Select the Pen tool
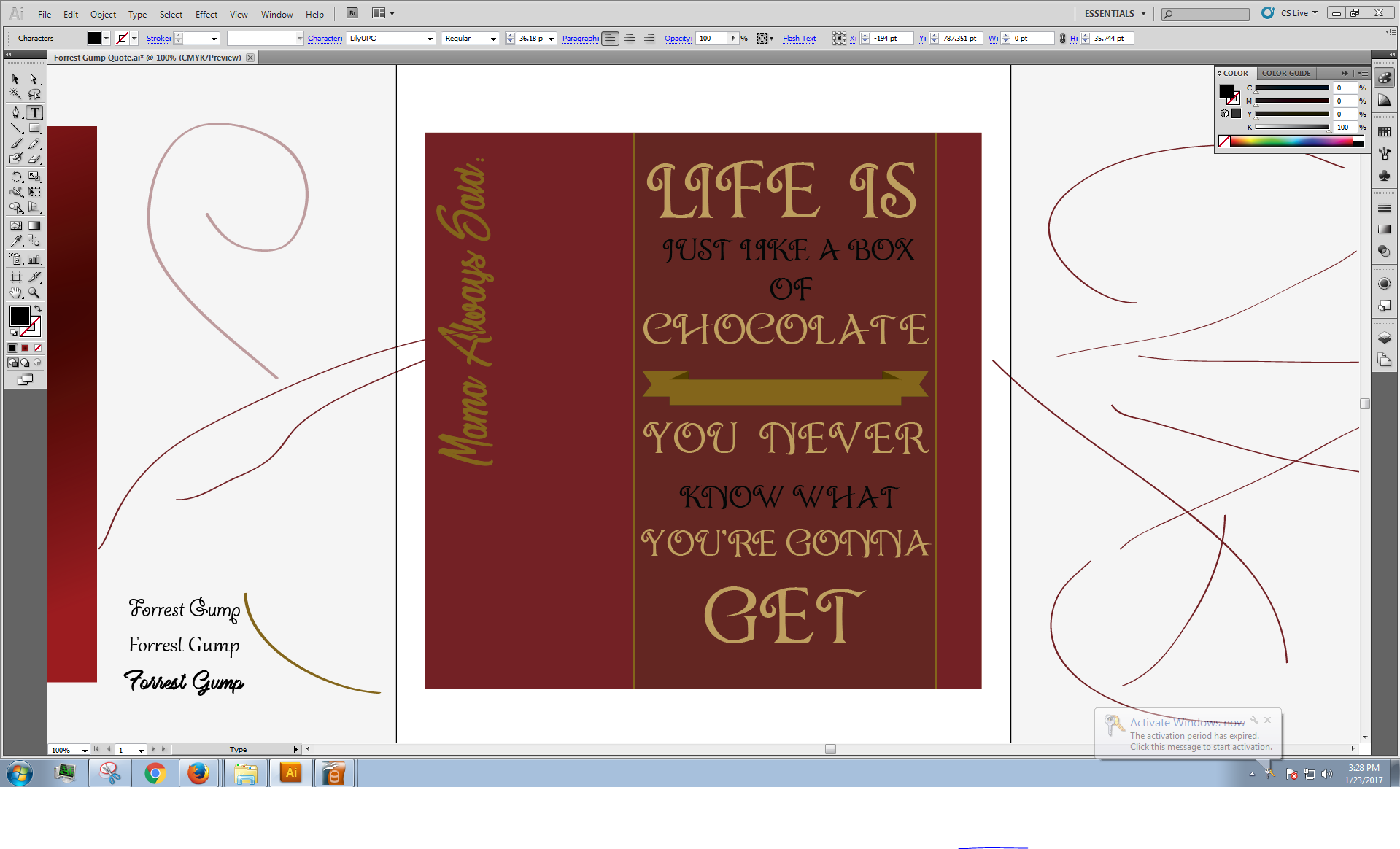This screenshot has width=1400, height=849. [x=15, y=112]
